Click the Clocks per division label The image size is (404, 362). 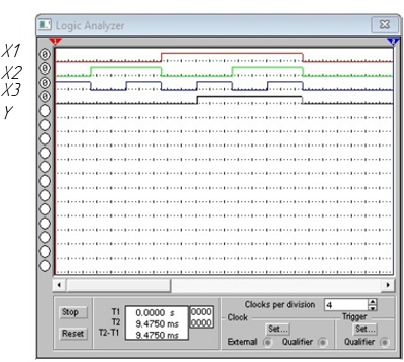pos(280,304)
